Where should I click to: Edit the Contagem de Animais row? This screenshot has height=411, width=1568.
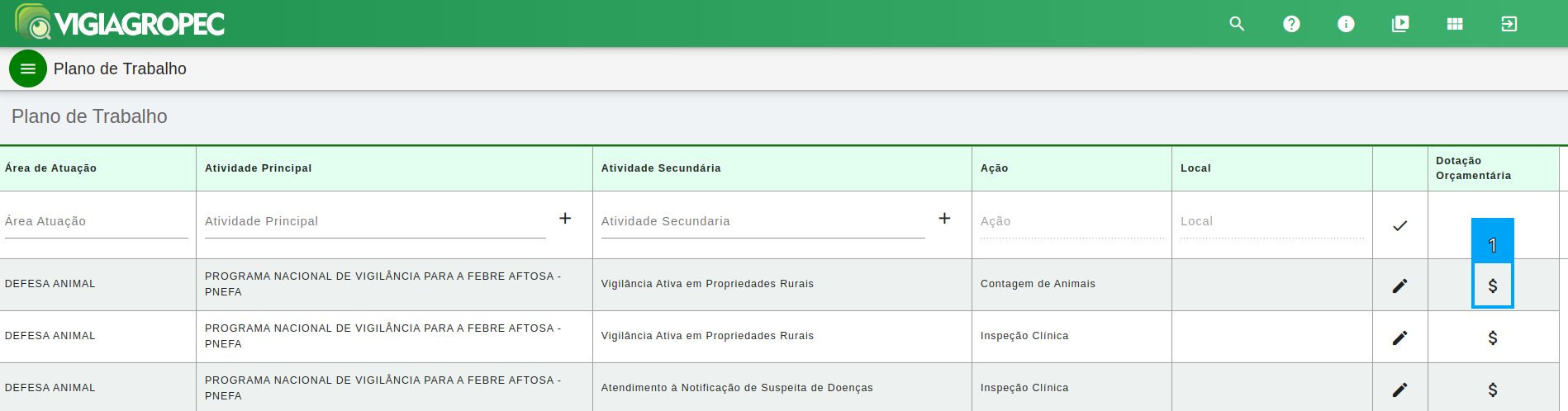coord(1399,286)
